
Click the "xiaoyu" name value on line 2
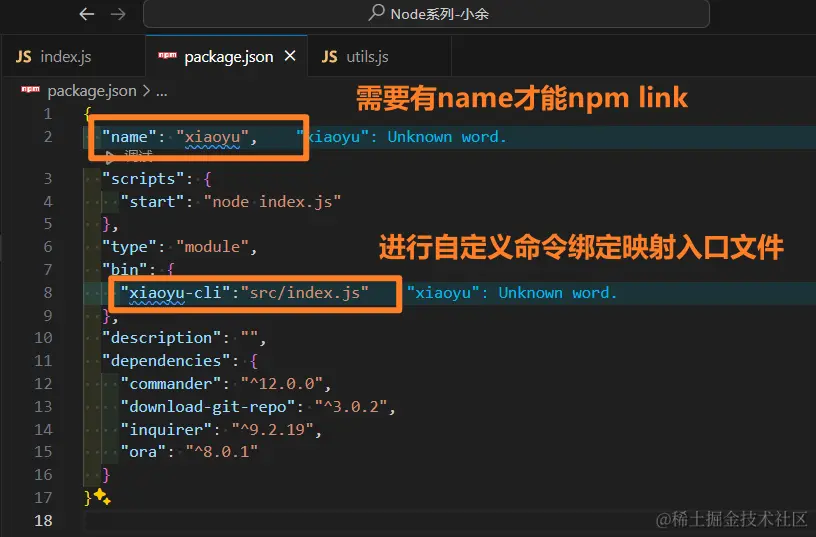click(212, 137)
